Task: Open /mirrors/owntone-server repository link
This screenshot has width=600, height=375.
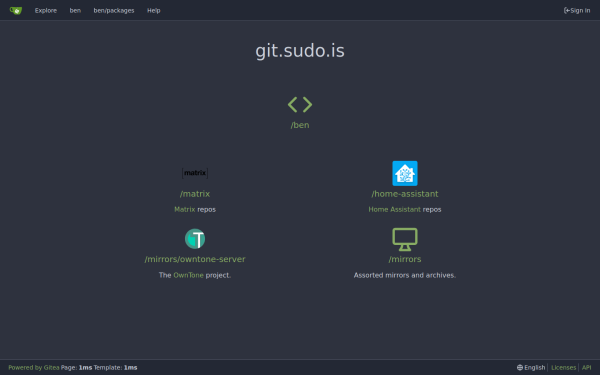Action: point(195,259)
